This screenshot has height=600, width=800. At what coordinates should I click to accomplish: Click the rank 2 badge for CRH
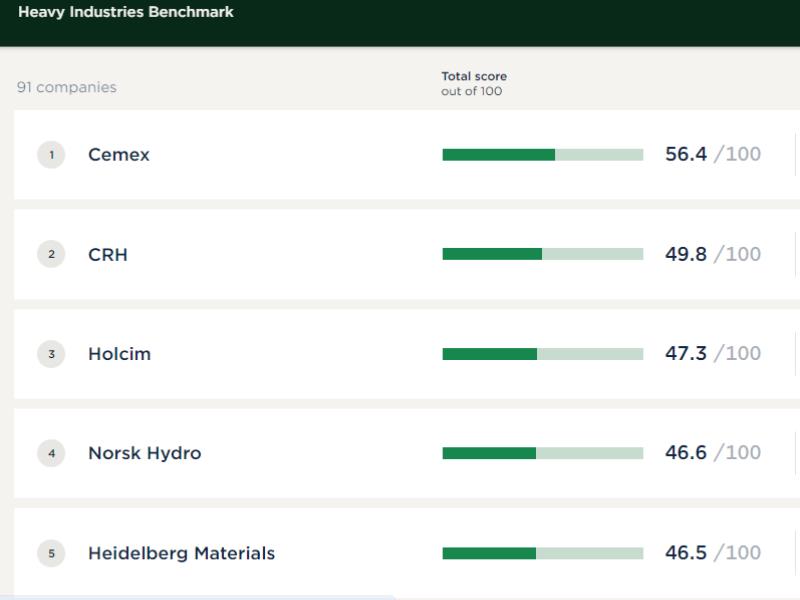point(51,254)
